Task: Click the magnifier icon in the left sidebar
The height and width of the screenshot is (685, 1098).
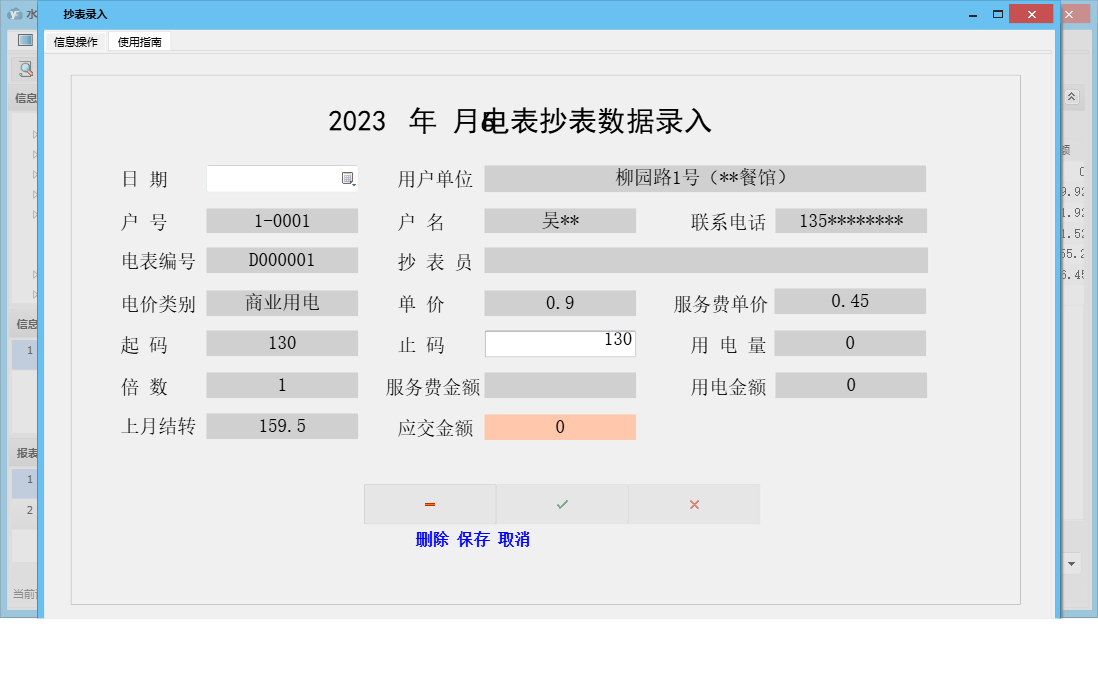Action: click(24, 69)
